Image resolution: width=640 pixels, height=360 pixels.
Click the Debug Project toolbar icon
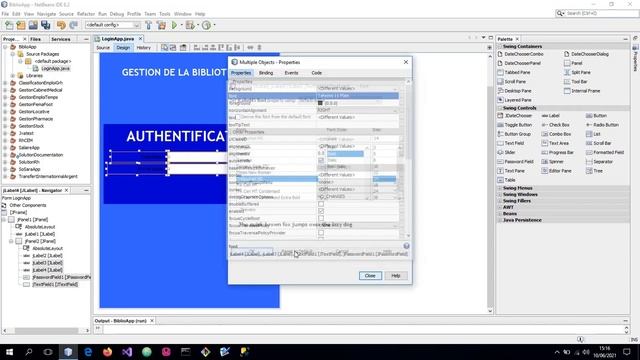(x=190, y=25)
